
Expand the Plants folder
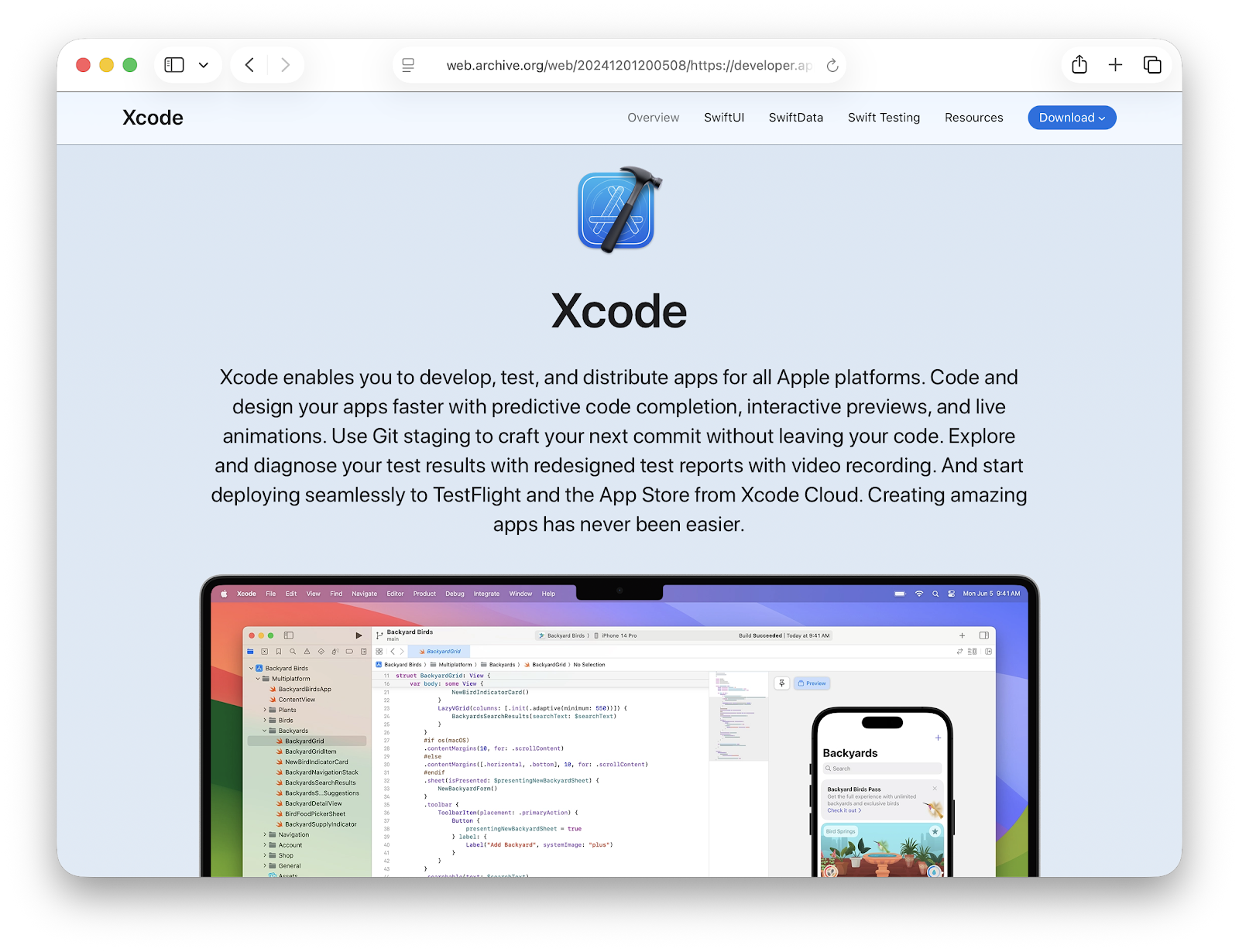[265, 710]
